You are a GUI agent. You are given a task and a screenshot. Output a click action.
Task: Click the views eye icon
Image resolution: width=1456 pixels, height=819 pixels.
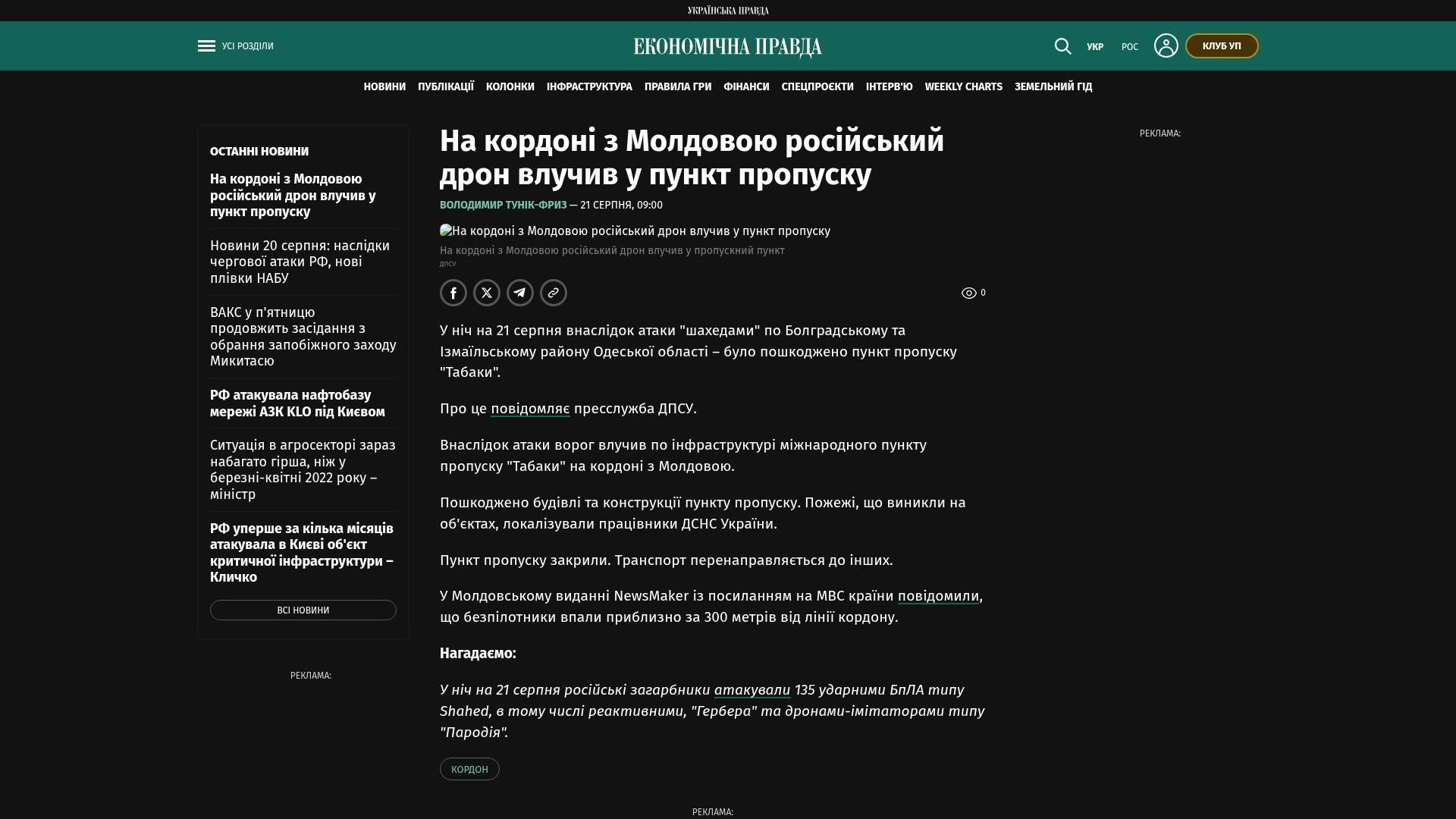pyautogui.click(x=968, y=293)
